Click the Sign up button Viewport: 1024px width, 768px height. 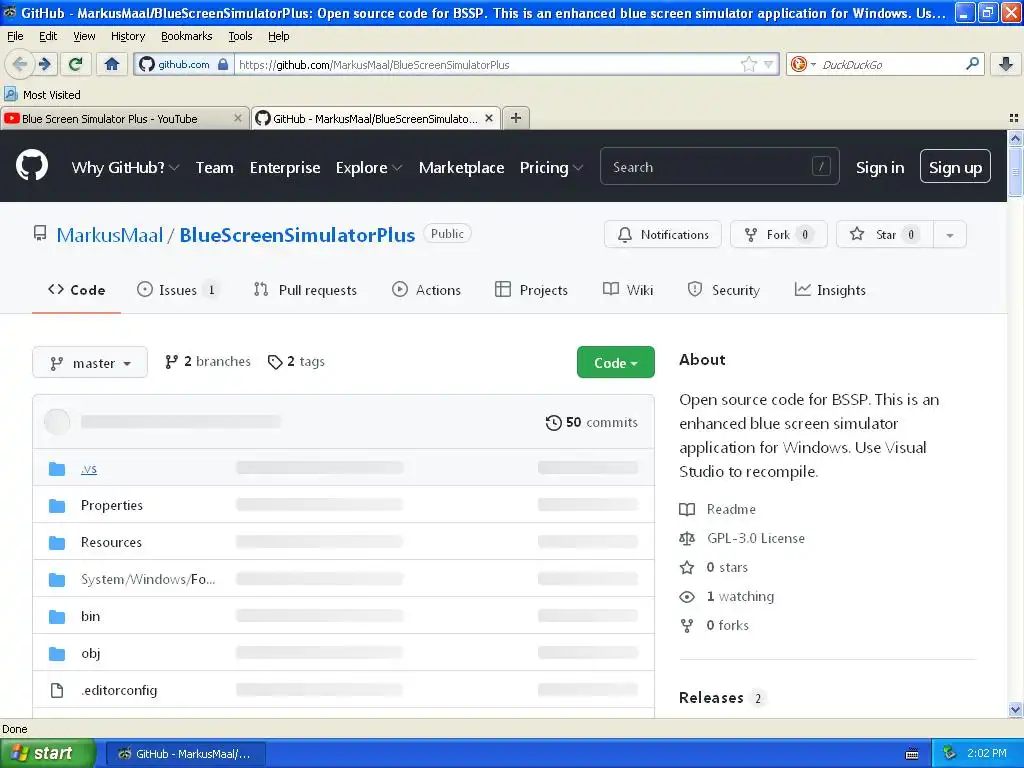(x=955, y=167)
